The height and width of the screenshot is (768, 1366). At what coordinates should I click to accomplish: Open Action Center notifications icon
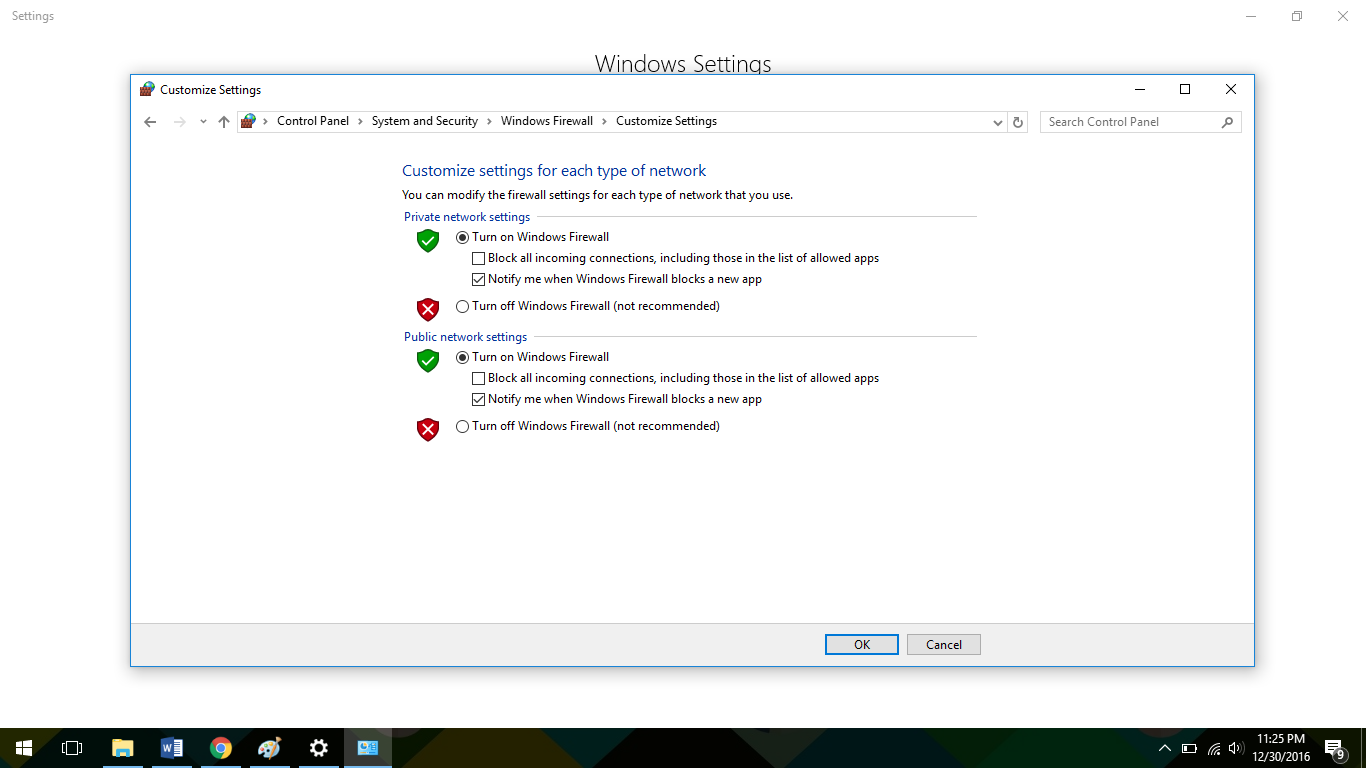(1334, 748)
